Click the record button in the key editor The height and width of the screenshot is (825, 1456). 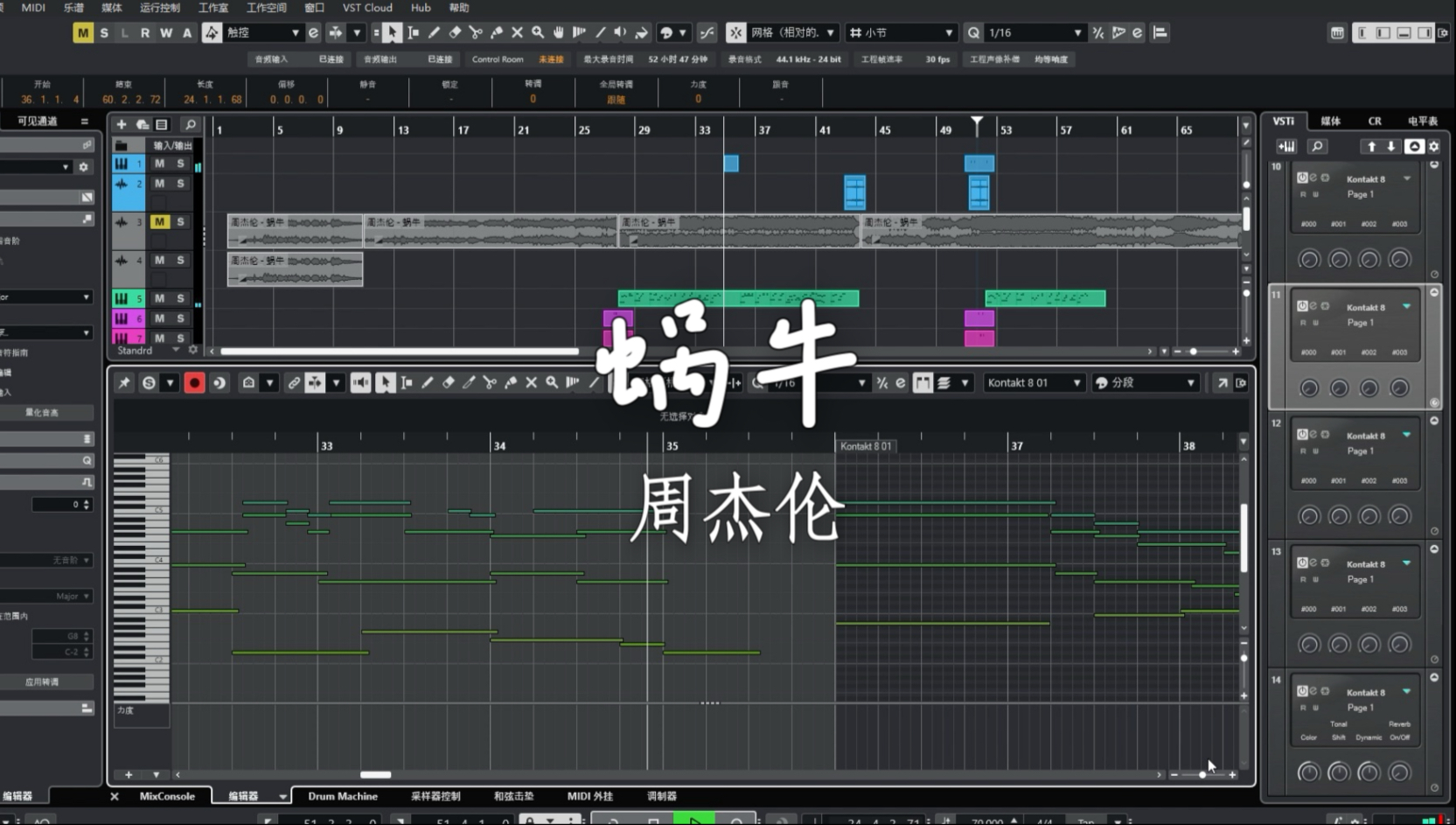click(194, 383)
